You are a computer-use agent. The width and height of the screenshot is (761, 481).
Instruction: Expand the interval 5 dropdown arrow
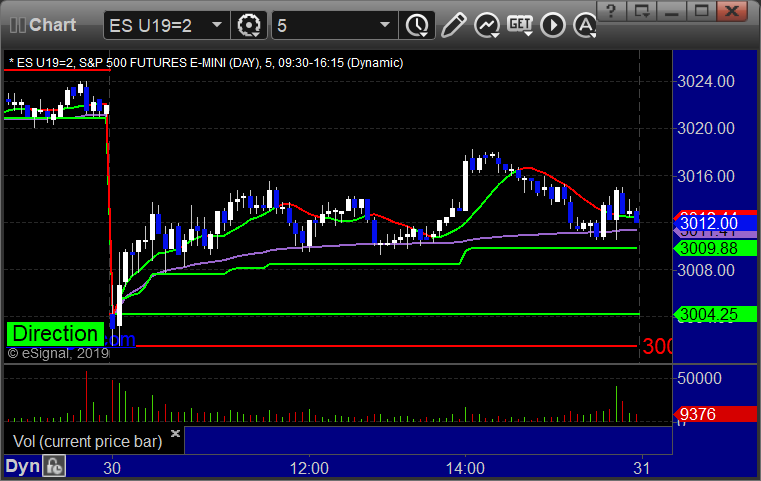pos(385,25)
